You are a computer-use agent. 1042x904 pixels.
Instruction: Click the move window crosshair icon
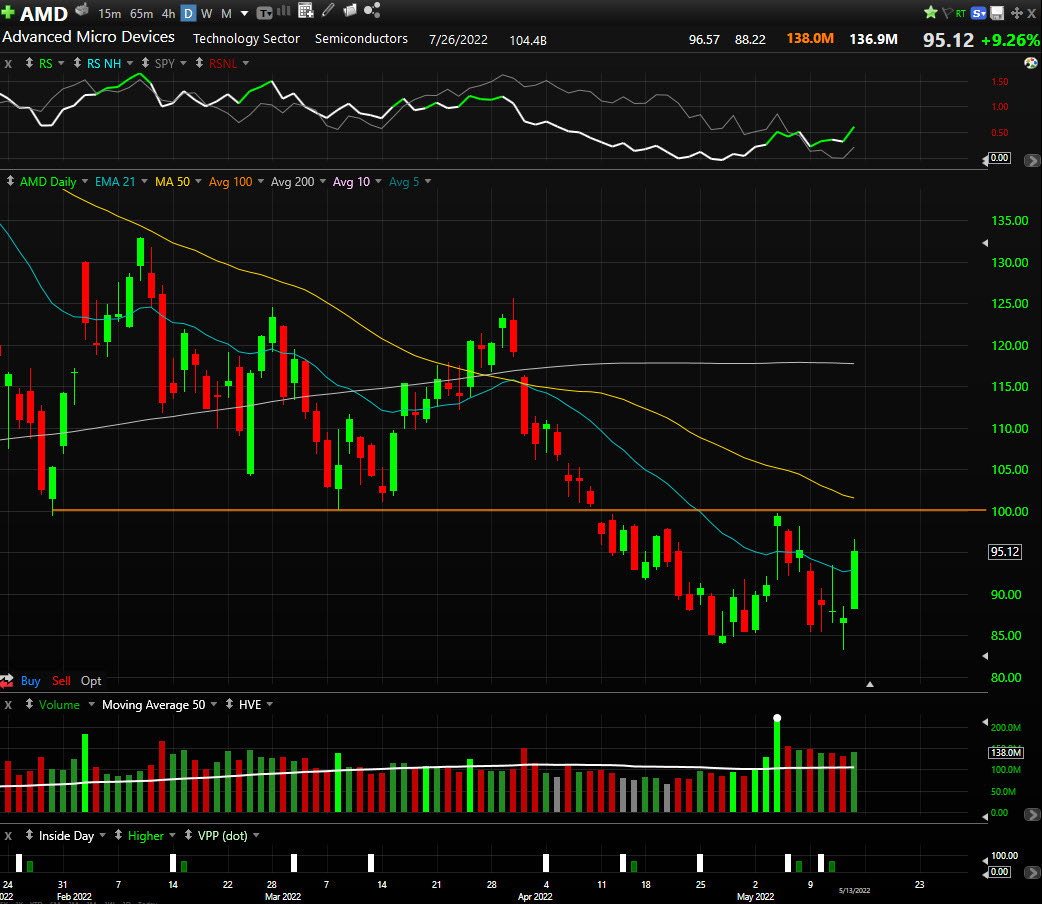pyautogui.click(x=1016, y=13)
